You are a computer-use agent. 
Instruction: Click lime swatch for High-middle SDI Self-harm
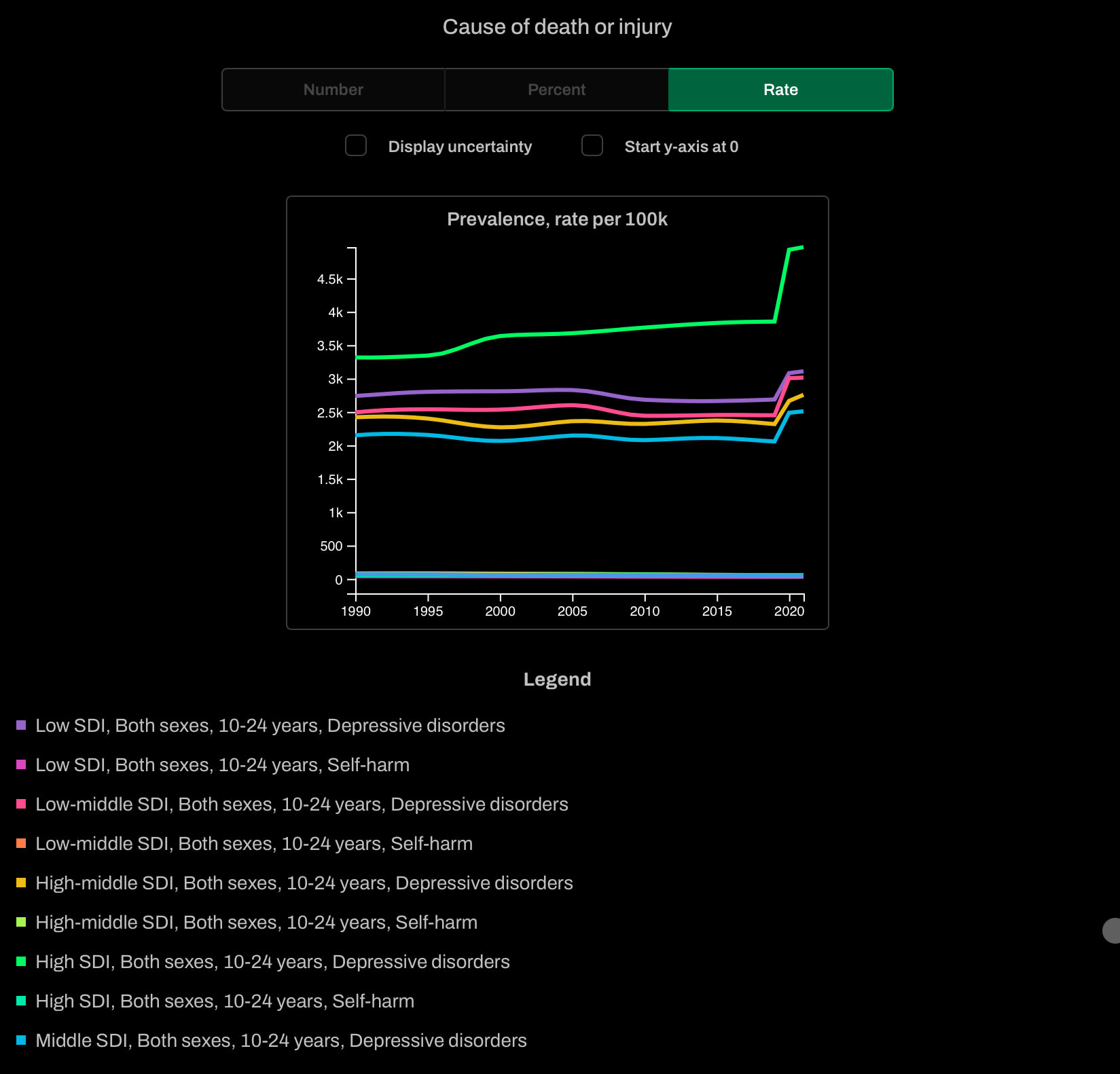21,922
